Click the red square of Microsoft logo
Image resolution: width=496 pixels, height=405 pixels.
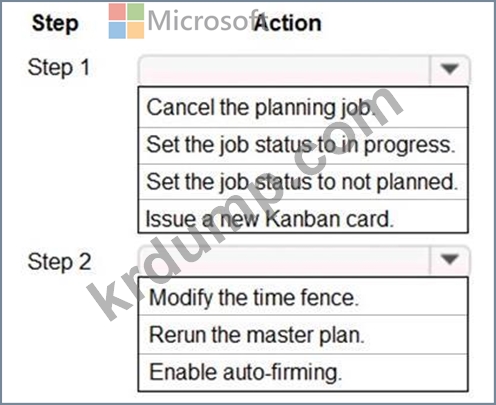click(x=117, y=12)
